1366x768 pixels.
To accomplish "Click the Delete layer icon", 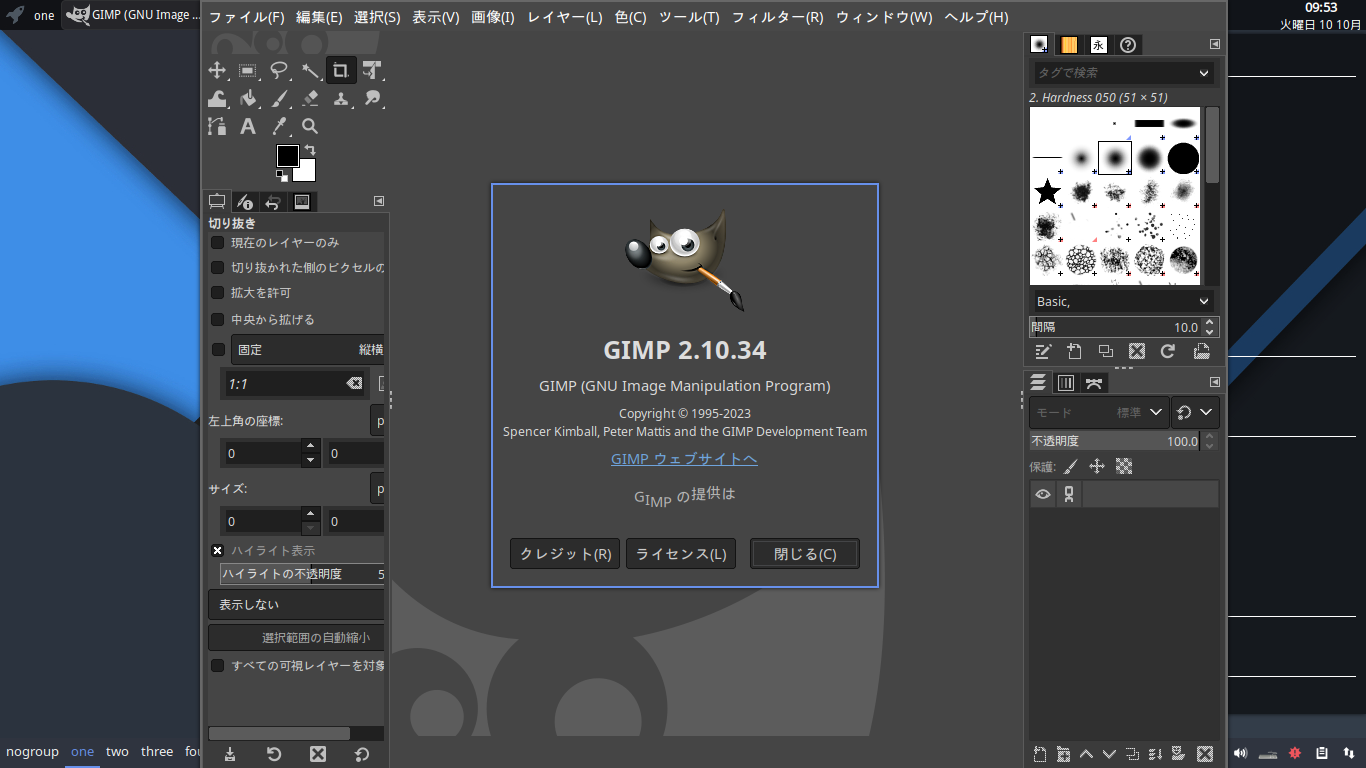I will 1205,754.
